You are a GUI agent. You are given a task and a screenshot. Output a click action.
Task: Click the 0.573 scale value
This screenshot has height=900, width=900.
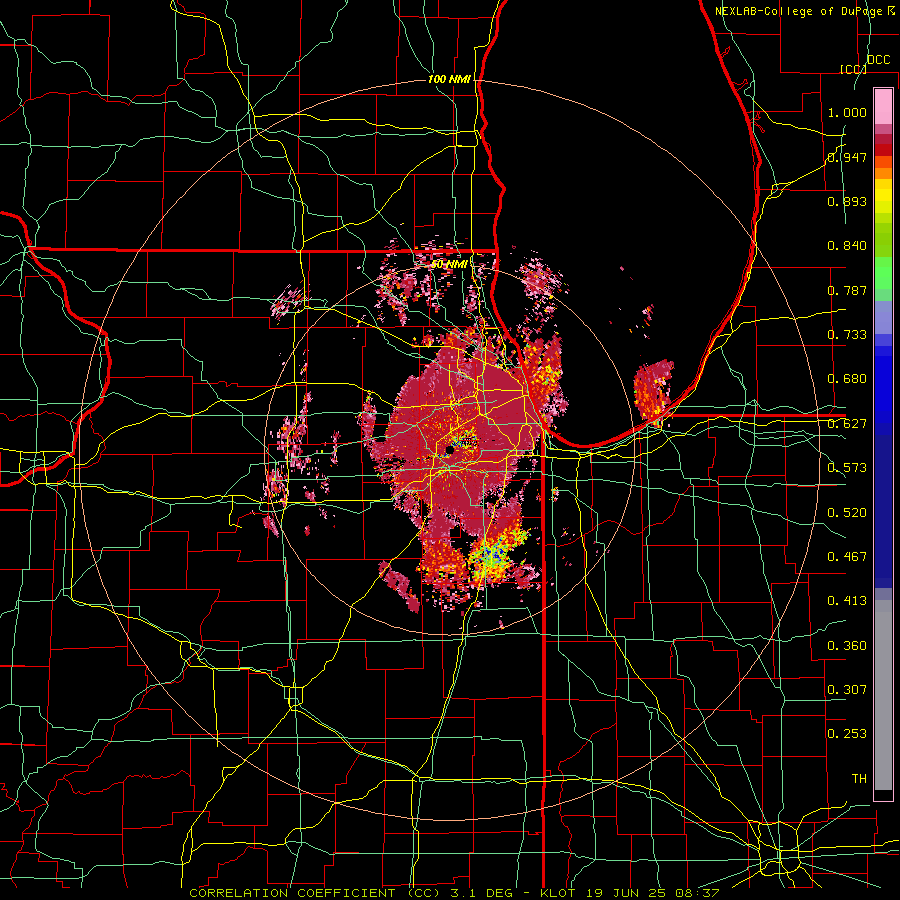[847, 468]
